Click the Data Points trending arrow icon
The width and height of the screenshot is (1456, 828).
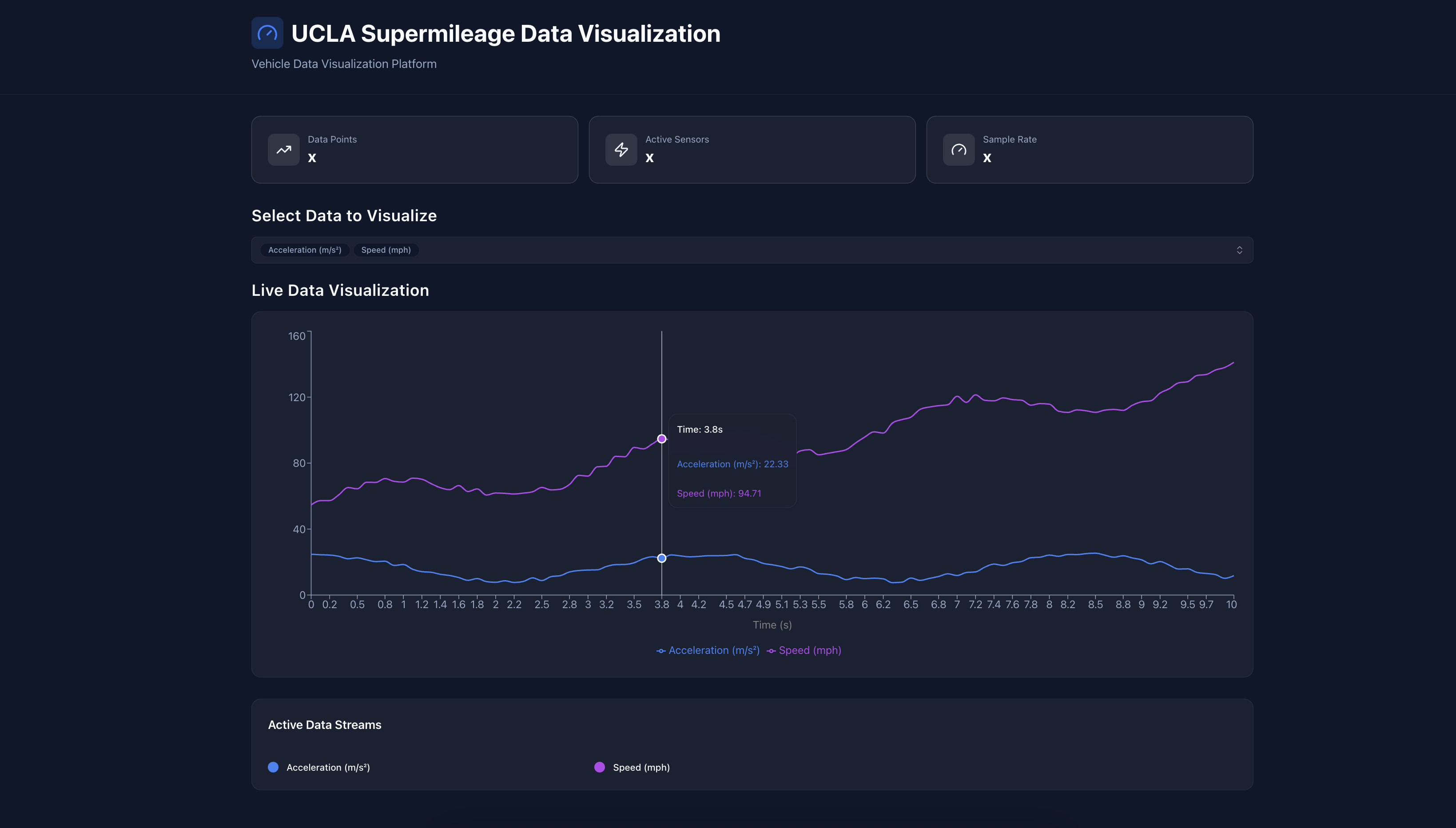pos(284,150)
